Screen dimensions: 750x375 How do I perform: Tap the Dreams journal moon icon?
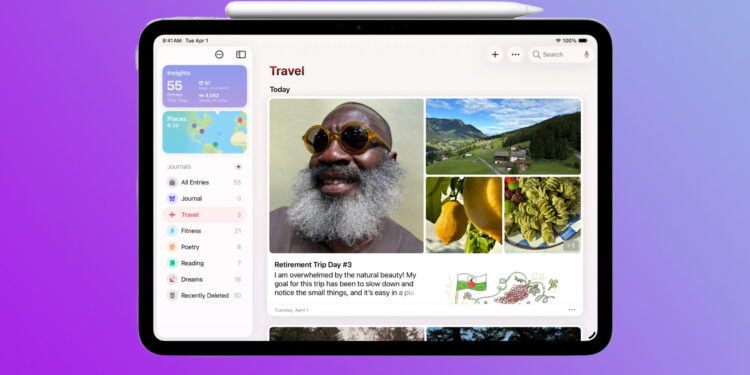[x=172, y=279]
